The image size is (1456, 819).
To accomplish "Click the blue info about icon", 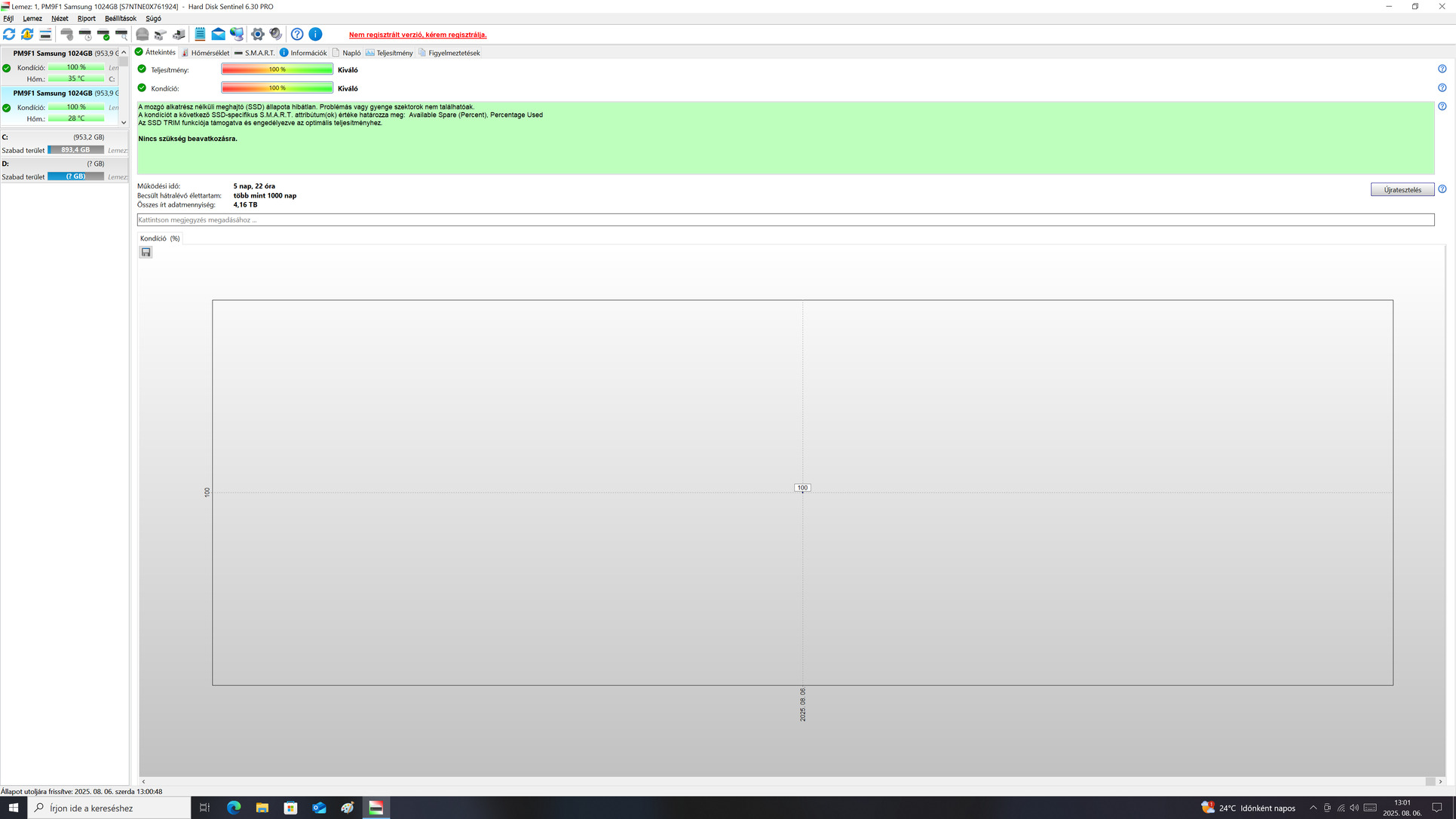I will (x=315, y=35).
